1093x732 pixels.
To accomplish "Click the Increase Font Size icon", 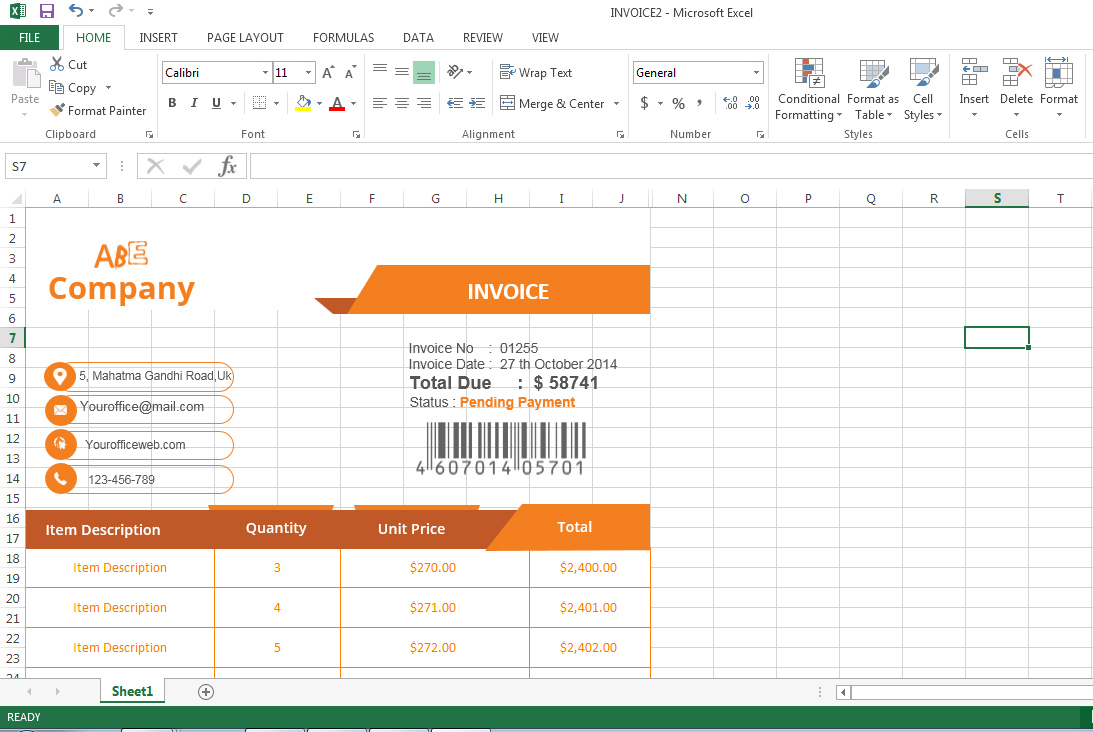I will pyautogui.click(x=328, y=73).
